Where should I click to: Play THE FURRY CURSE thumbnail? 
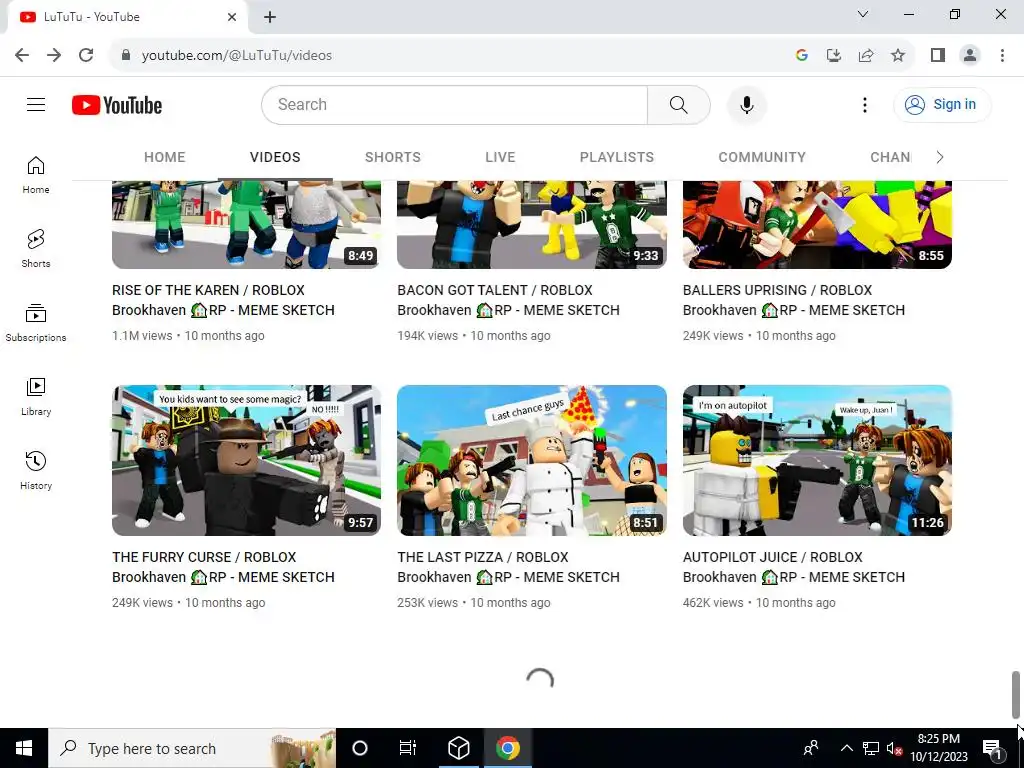pyautogui.click(x=246, y=460)
